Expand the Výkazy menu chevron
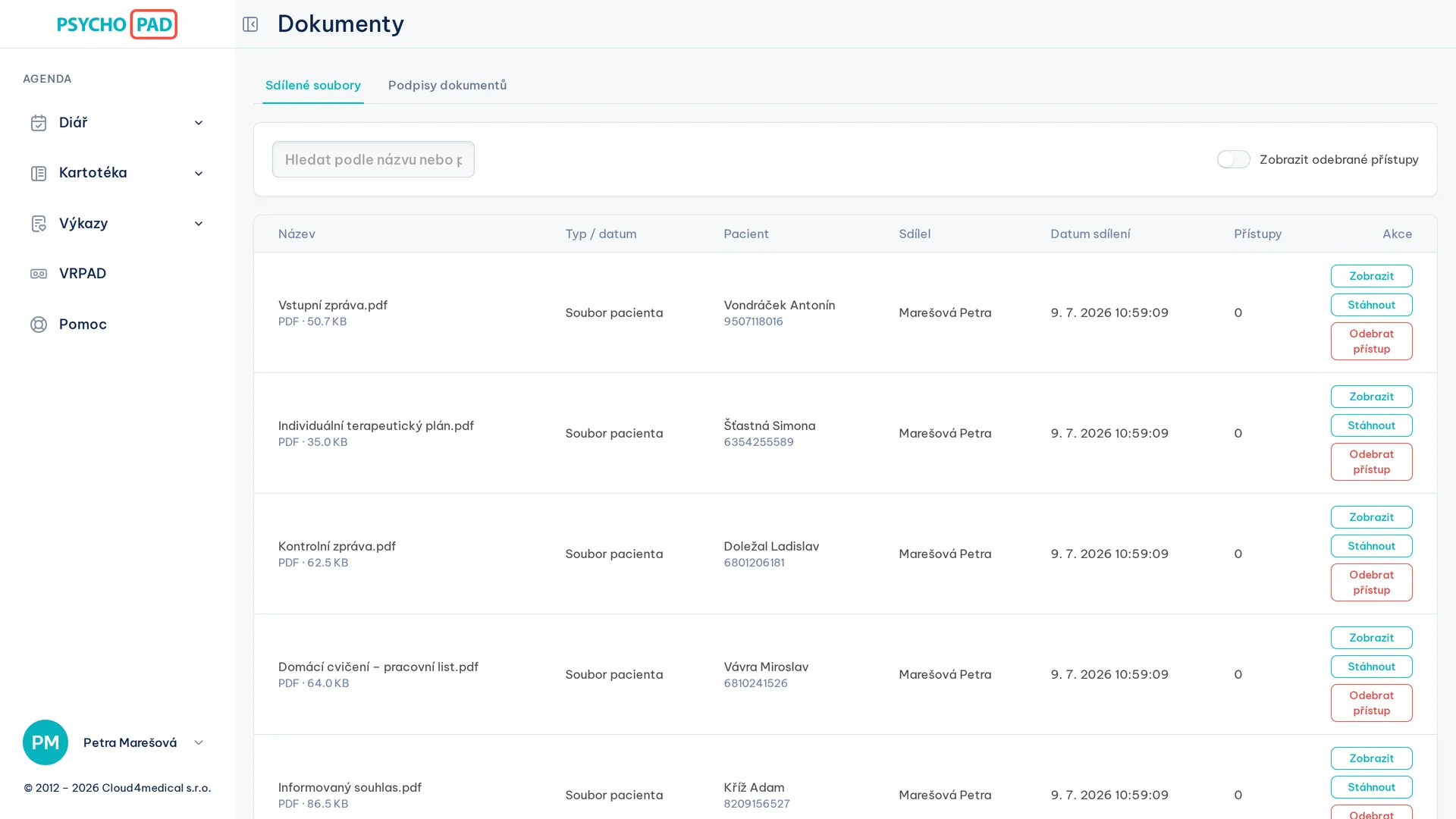The image size is (1456, 819). (199, 224)
